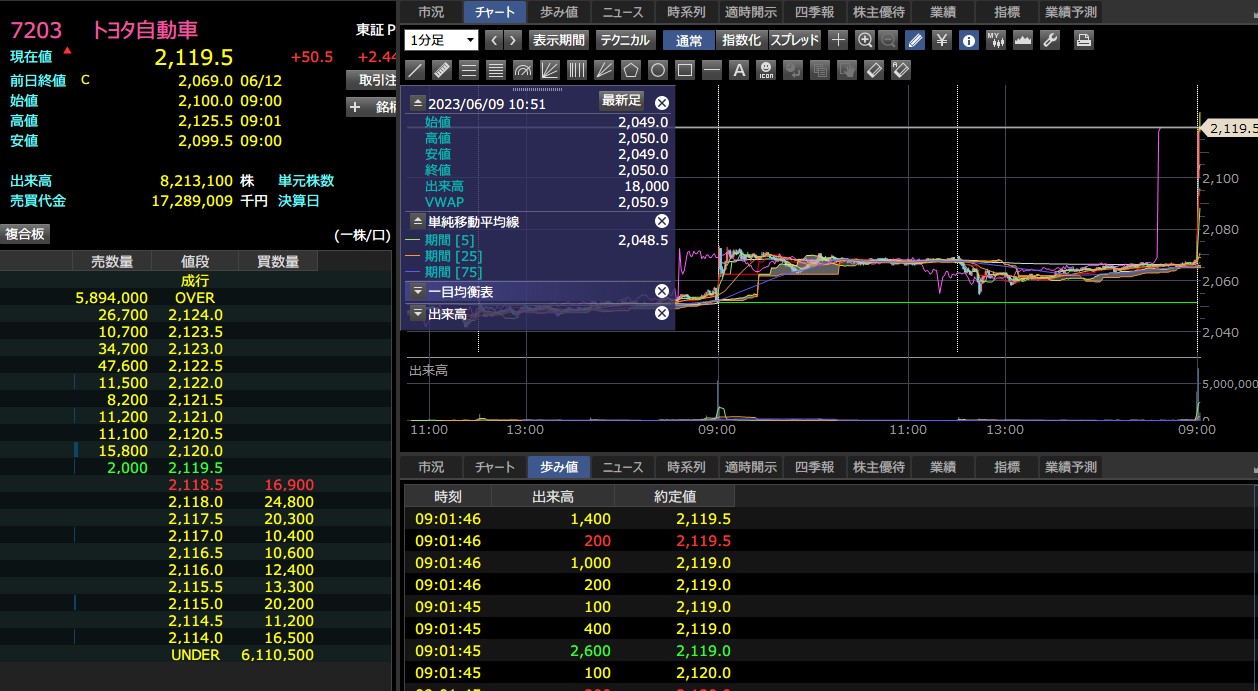This screenshot has width=1258, height=691.
Task: Close the 出来高 indicator row
Action: (662, 313)
